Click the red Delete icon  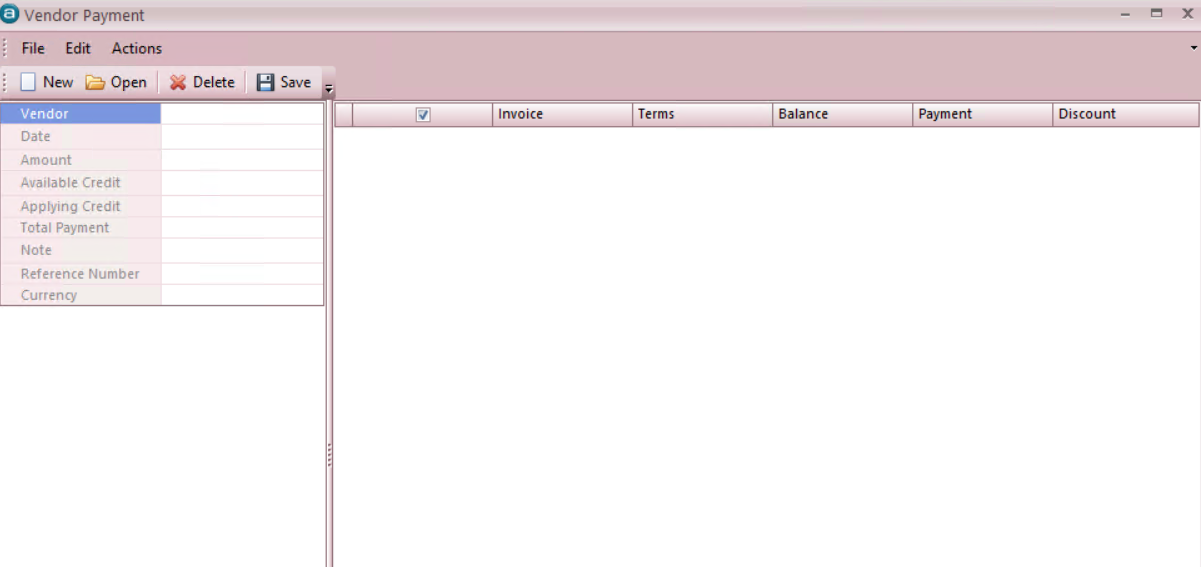(178, 83)
